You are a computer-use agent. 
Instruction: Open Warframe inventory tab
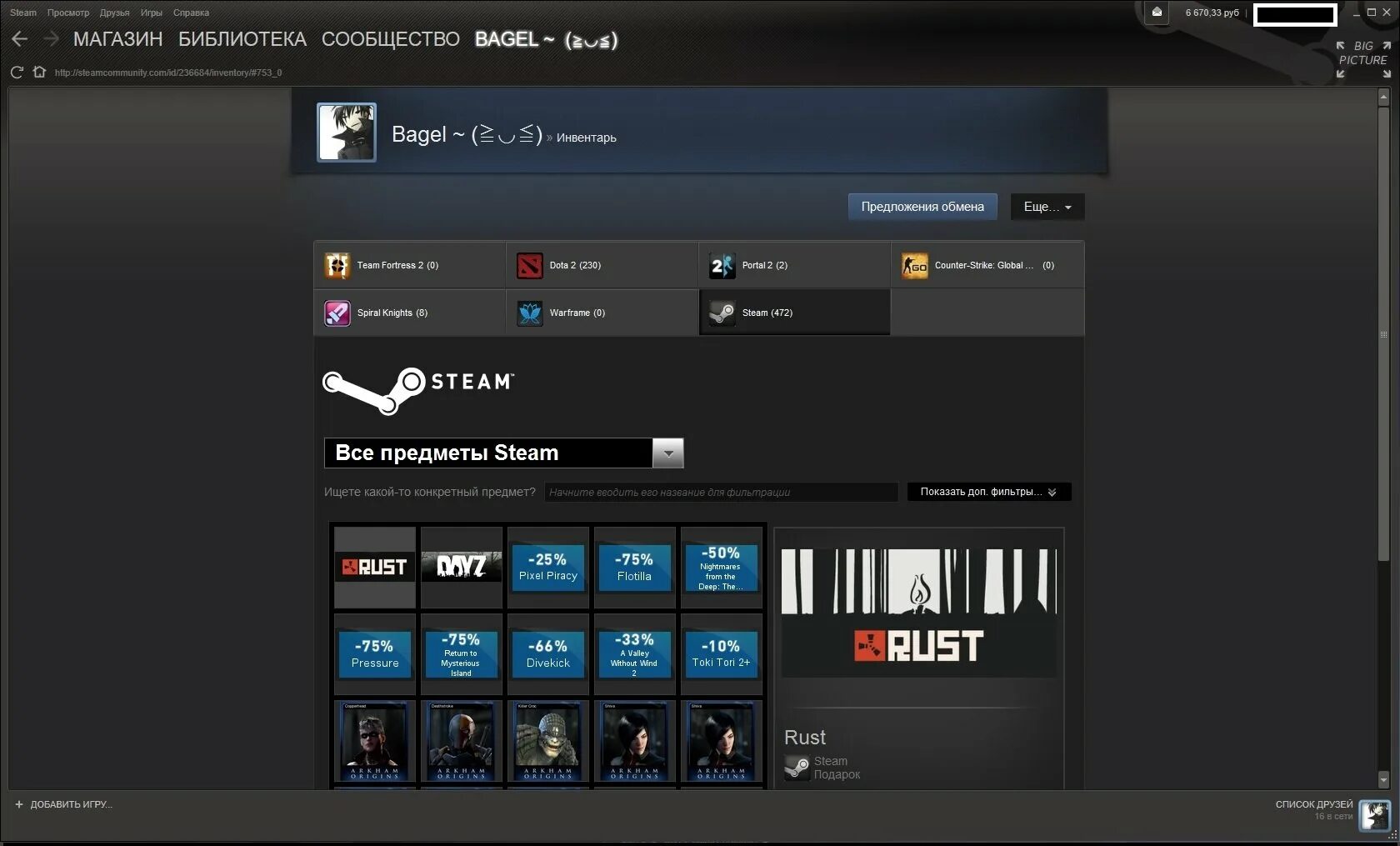coord(602,313)
